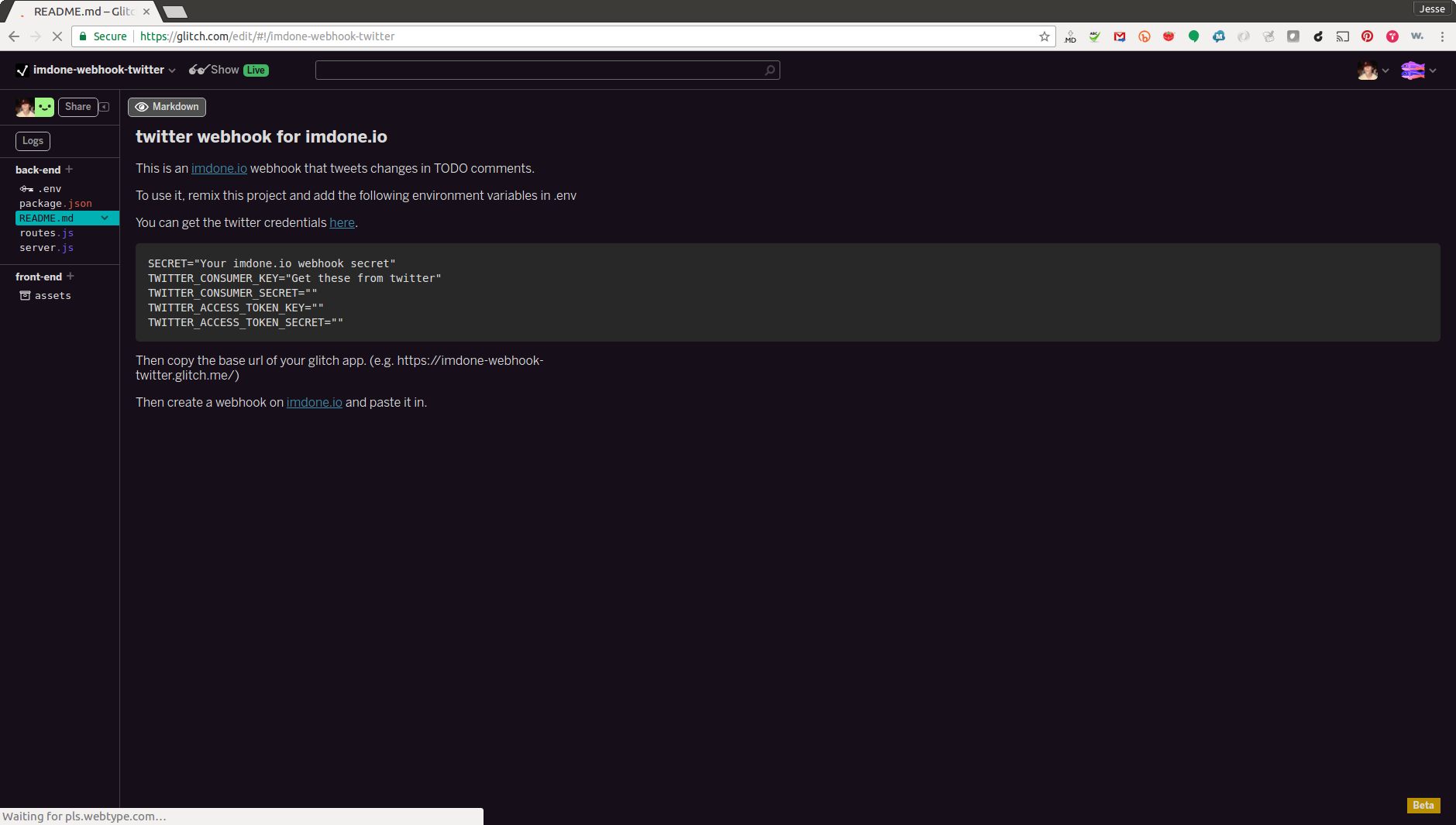The image size is (1456, 825).
Task: Collapse the sidebar with the arrow beside Share
Action: (105, 107)
